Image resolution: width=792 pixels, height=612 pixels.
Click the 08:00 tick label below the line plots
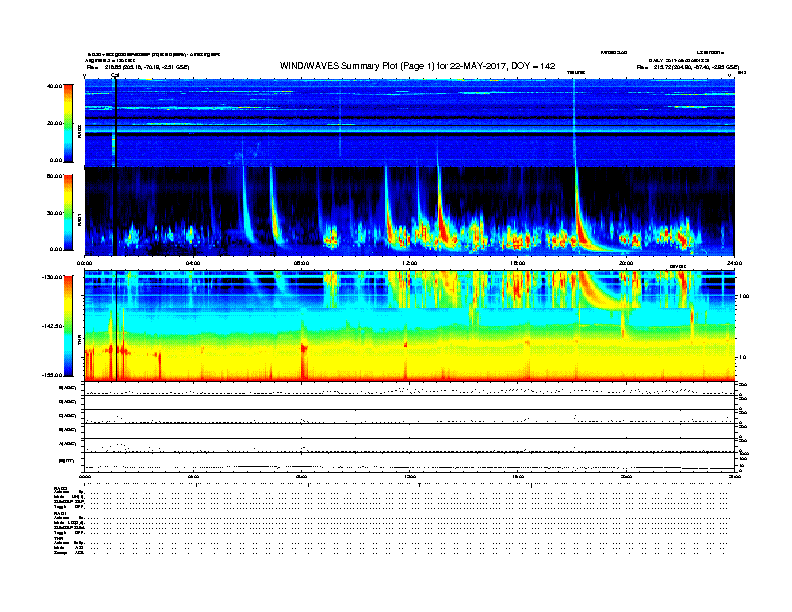tap(301, 476)
